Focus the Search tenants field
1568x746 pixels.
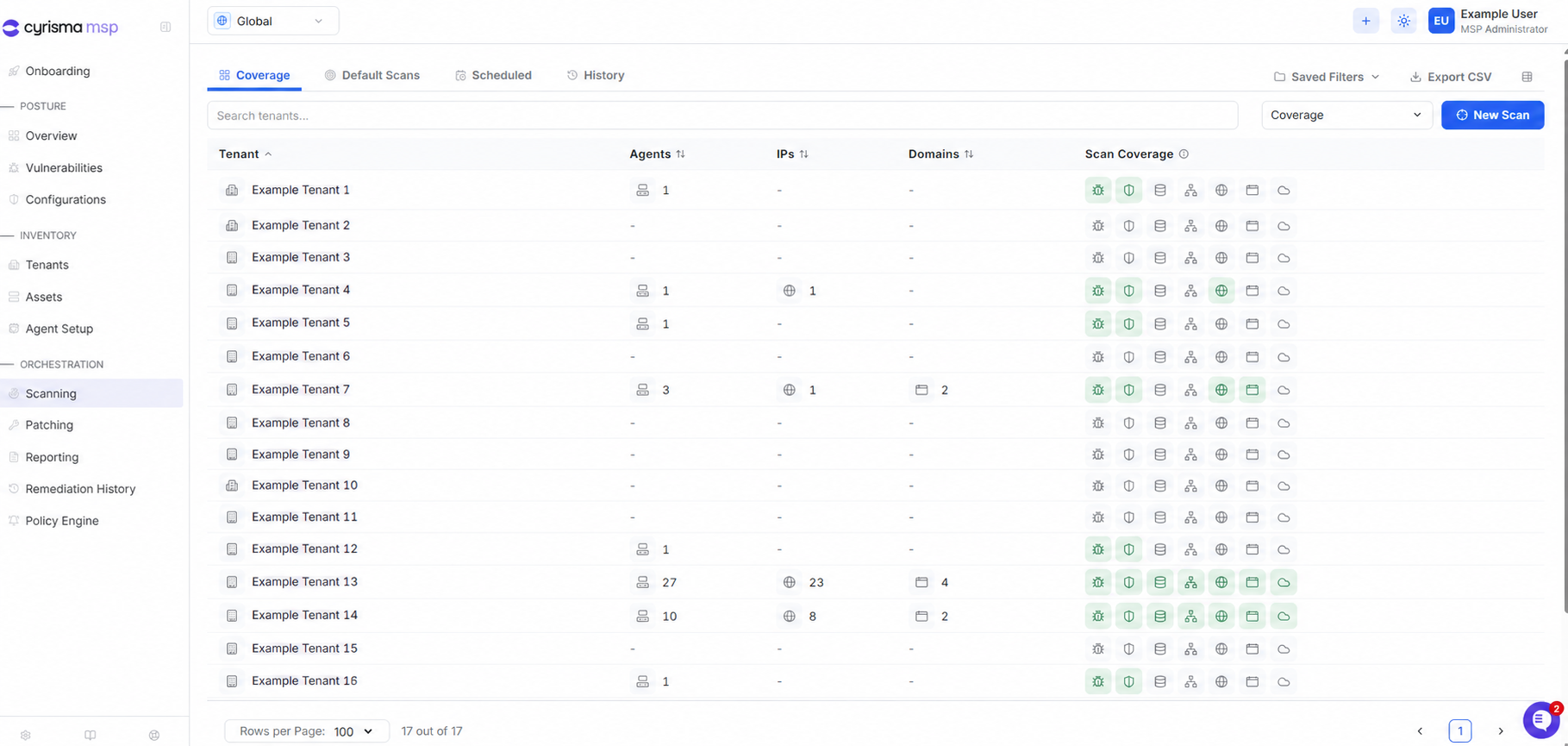[722, 116]
